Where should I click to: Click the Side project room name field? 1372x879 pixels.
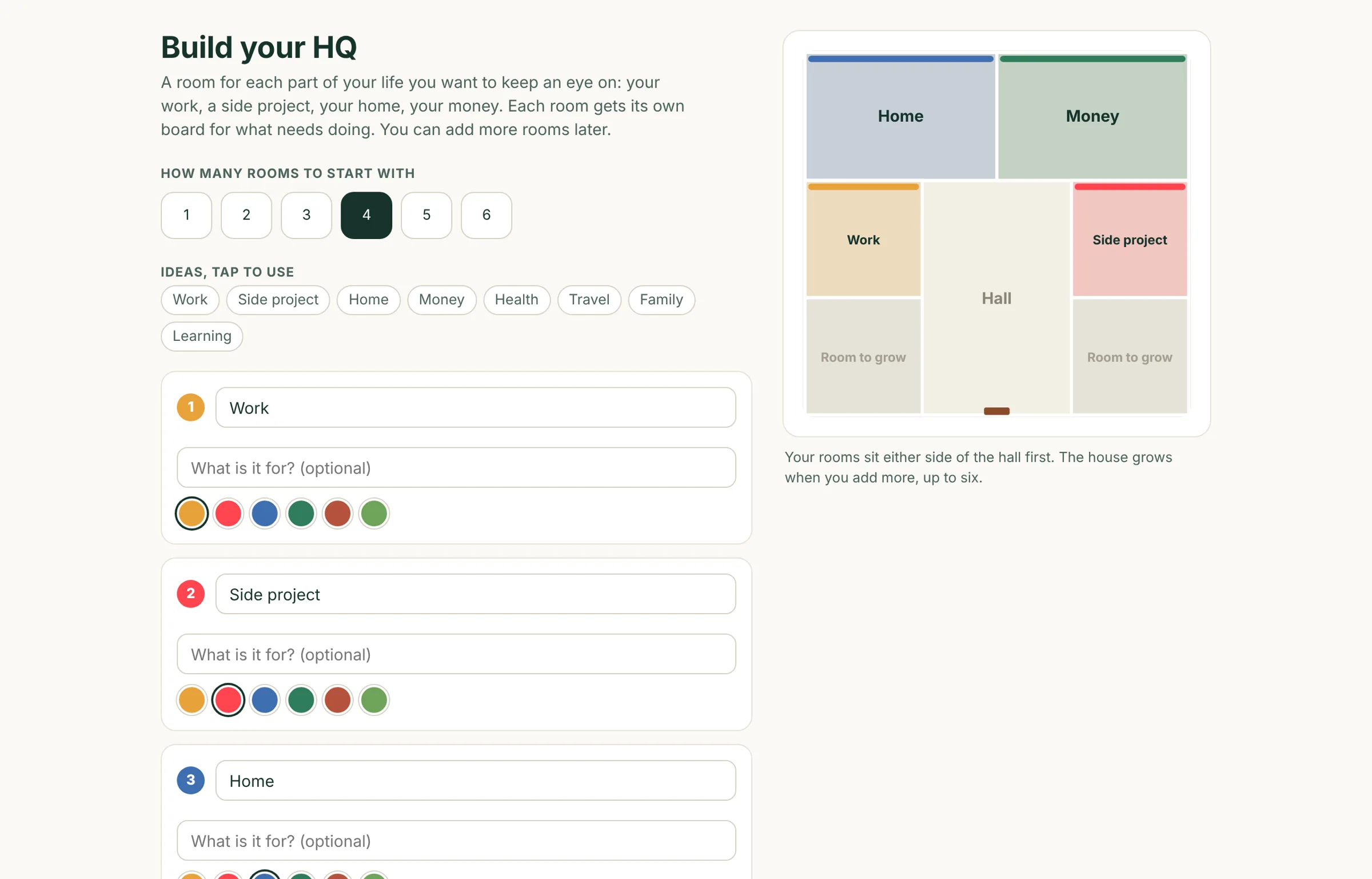476,594
